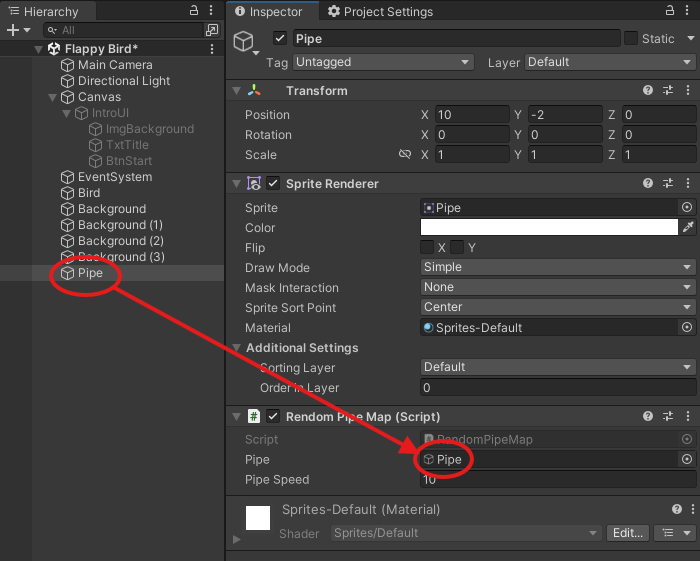
Task: Enable Flip X checkbox
Action: coord(427,247)
